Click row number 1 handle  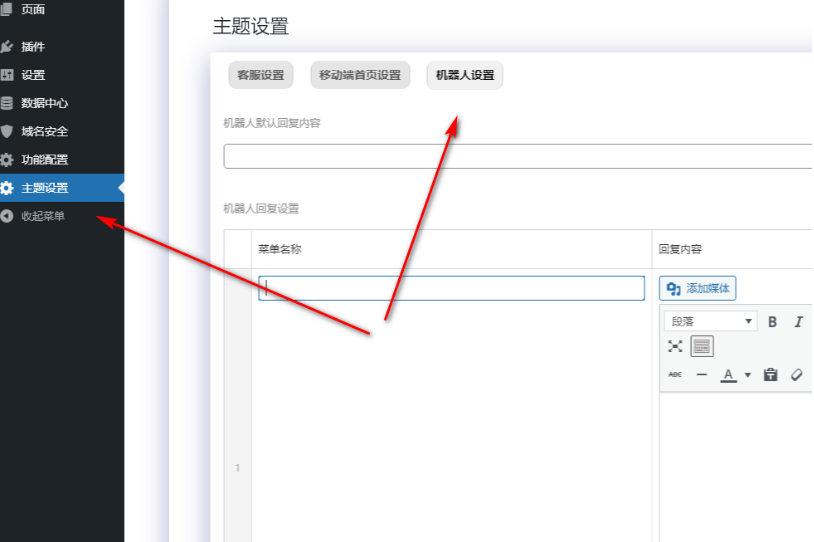[238, 468]
